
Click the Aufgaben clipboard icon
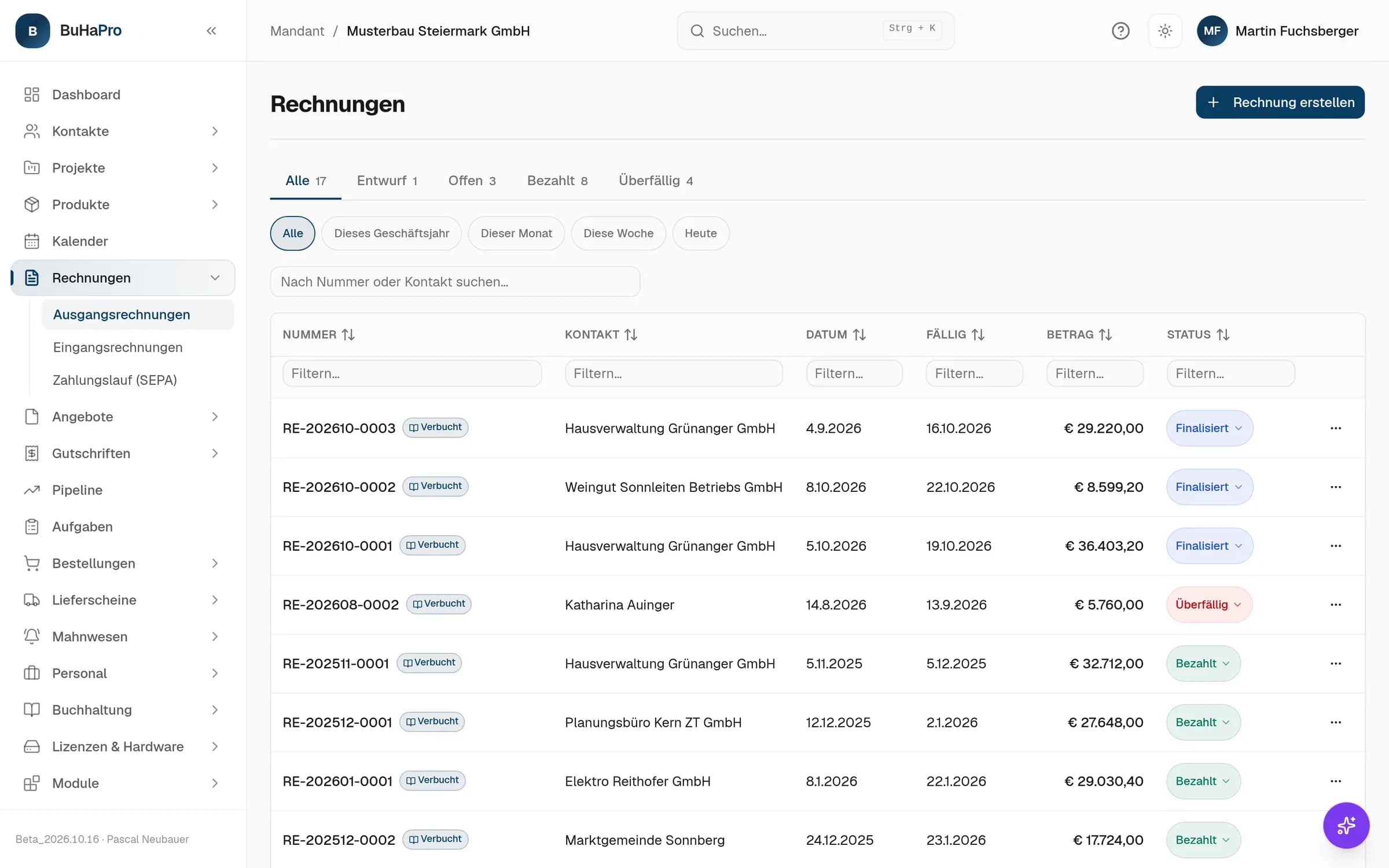[x=32, y=527]
